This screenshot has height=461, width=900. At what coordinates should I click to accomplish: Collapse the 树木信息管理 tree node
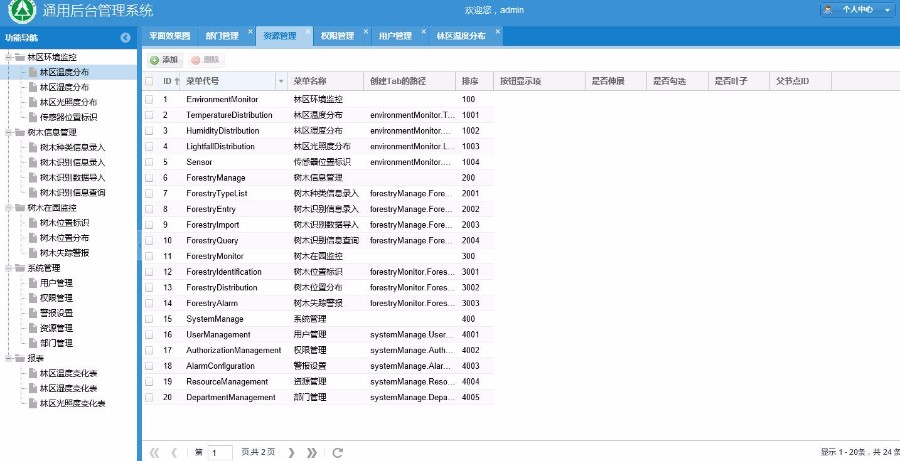click(x=9, y=132)
